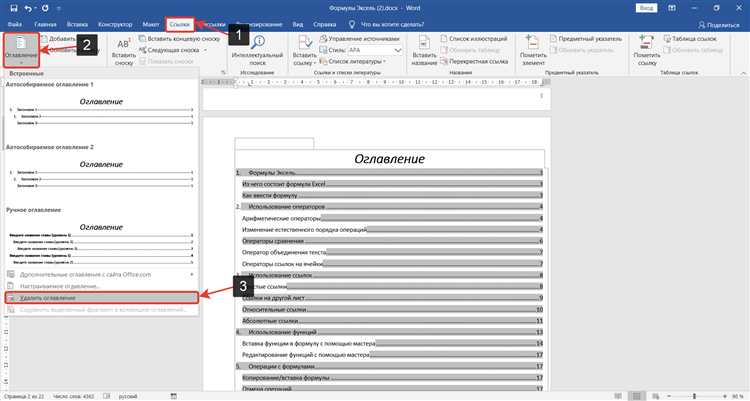Viewport: 750px width, 401px height.
Task: Click Список иллюстраций button
Action: pos(474,38)
